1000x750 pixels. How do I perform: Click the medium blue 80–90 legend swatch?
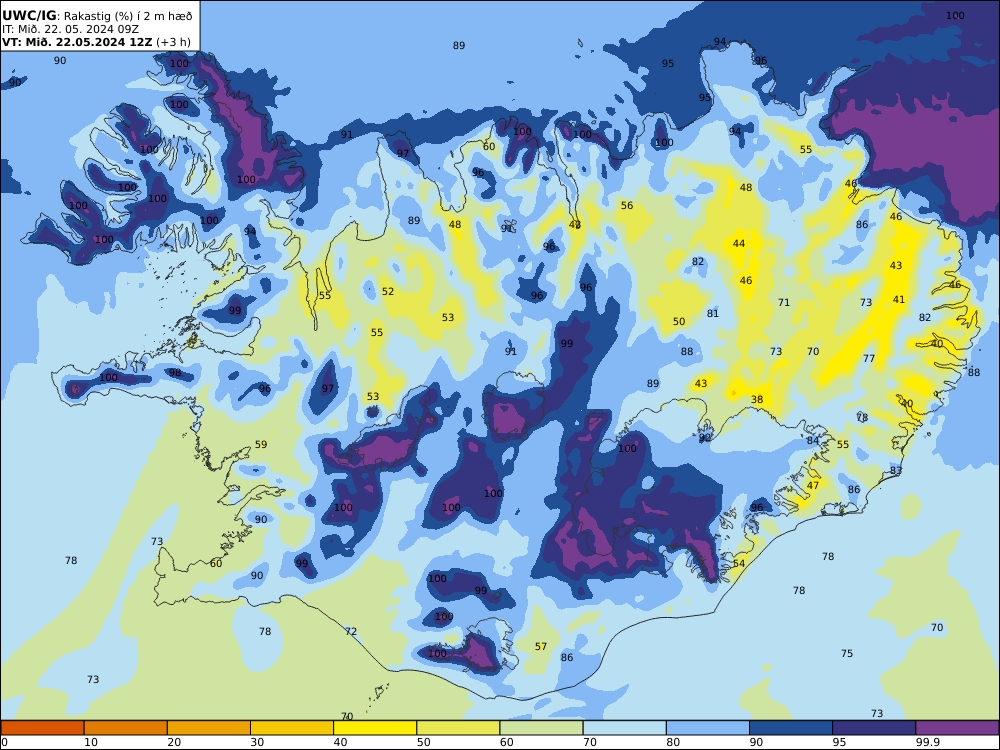708,728
